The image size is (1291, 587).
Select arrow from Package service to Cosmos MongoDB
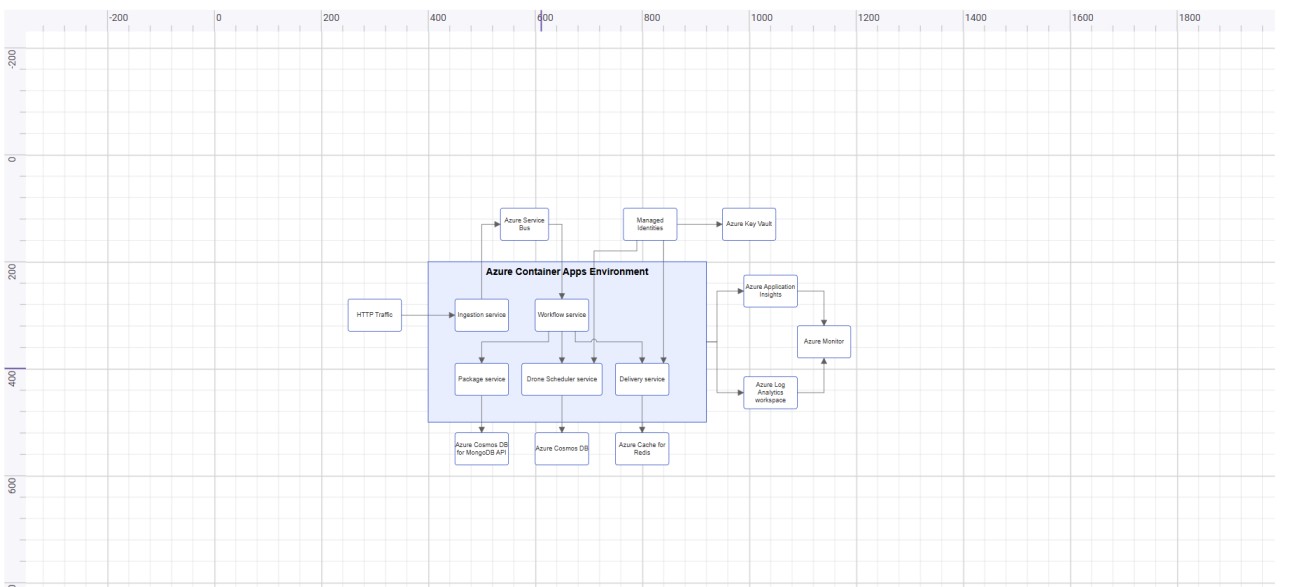482,414
